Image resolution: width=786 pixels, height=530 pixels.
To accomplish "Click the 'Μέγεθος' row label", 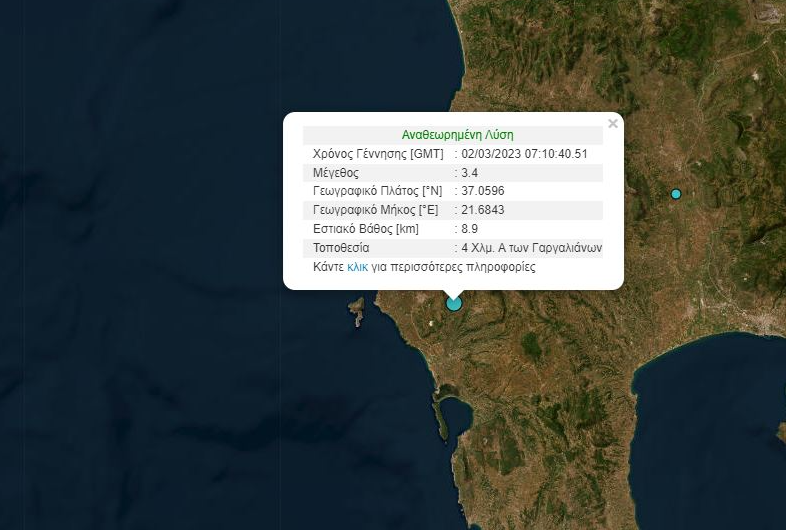I will [335, 173].
